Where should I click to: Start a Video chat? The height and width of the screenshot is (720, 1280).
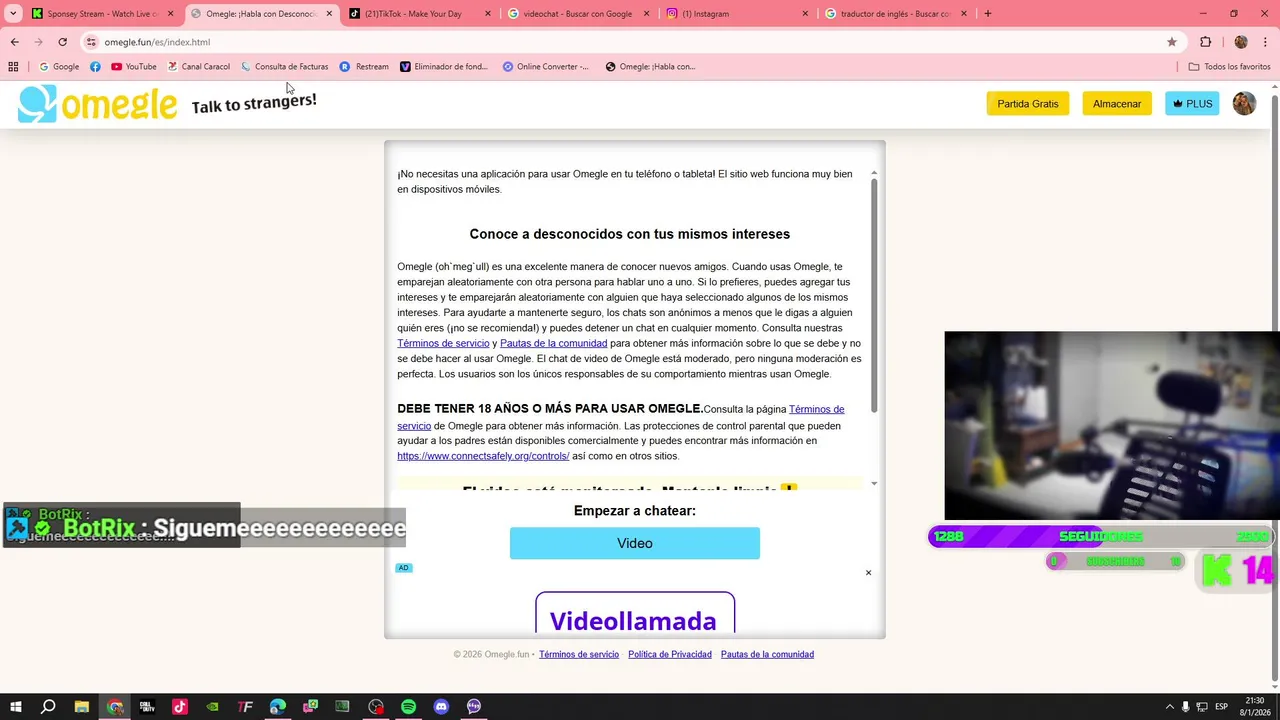[x=635, y=543]
